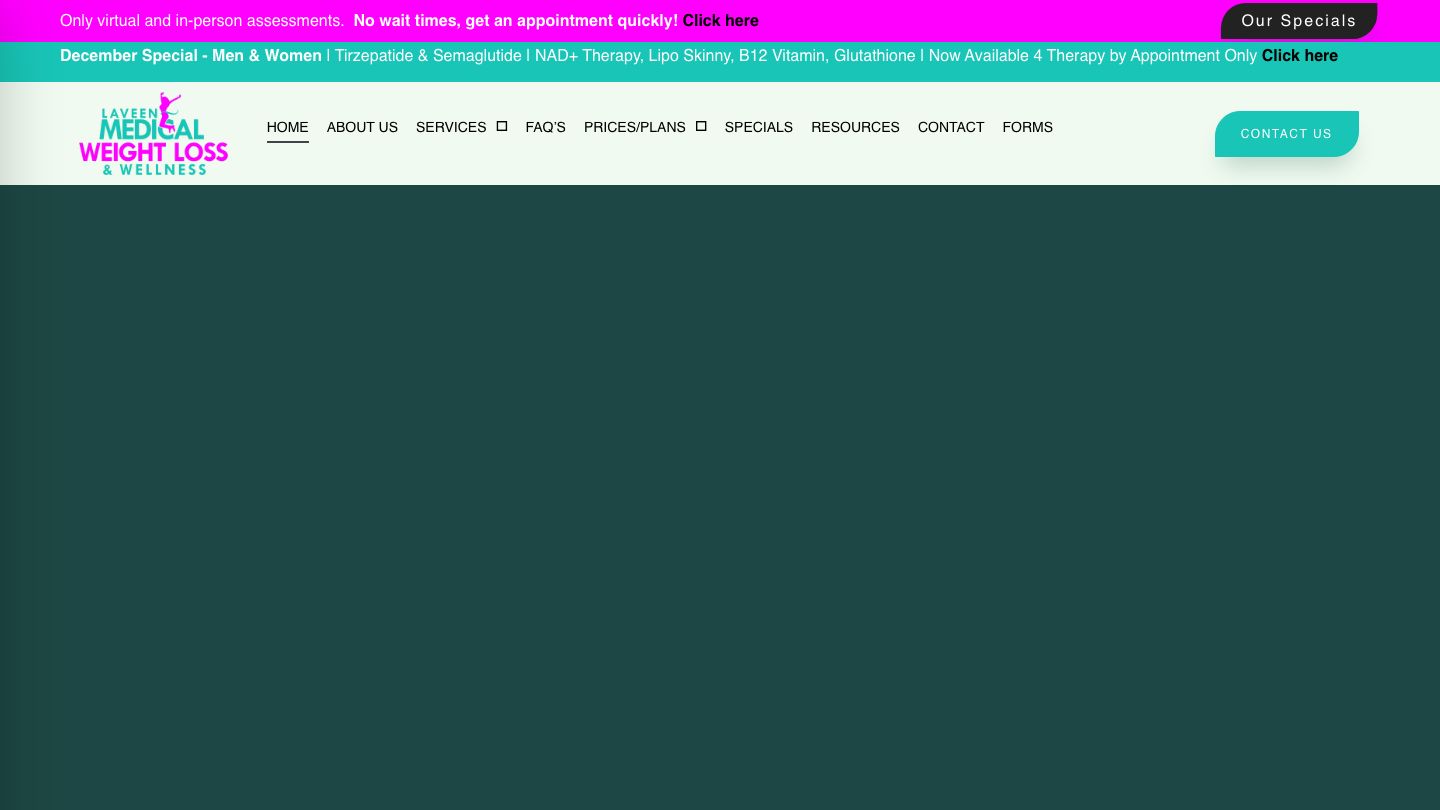Click the black Our Specials button
Screen dimensions: 1440x810
1298,21
